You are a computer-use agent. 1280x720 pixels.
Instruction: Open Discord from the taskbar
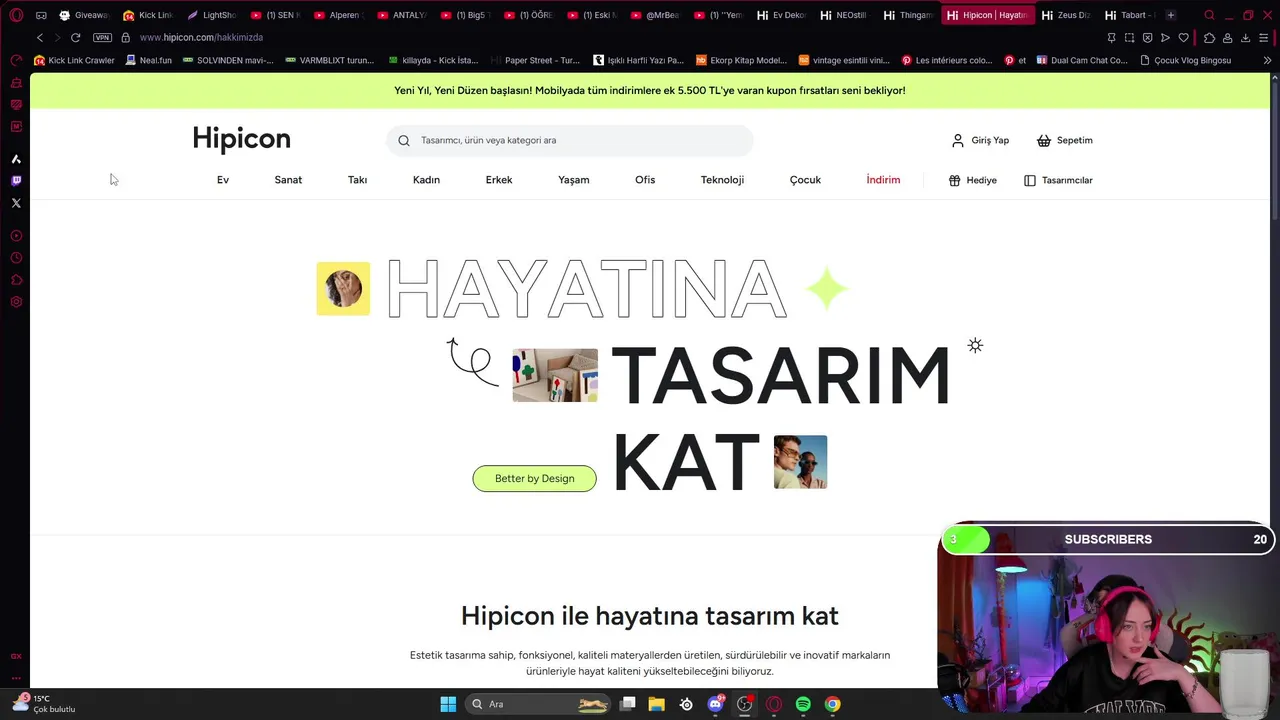pos(715,704)
